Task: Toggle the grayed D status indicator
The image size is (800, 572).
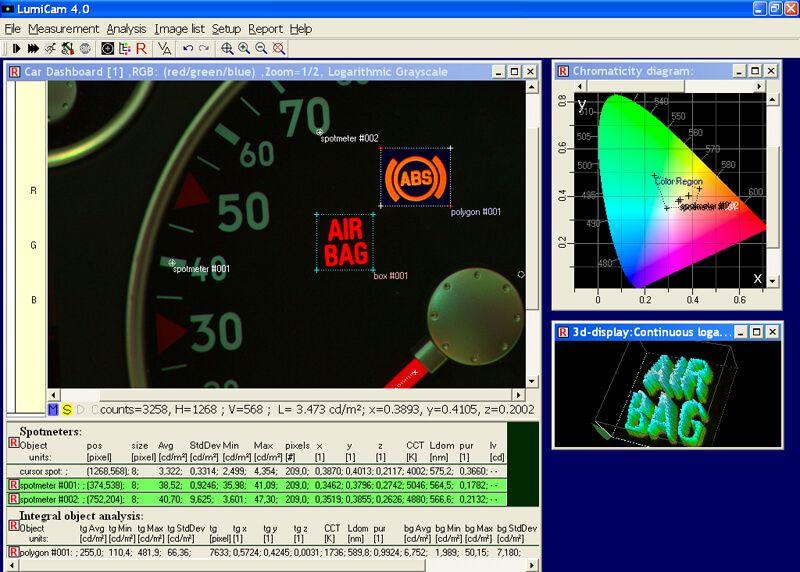Action: pos(81,409)
